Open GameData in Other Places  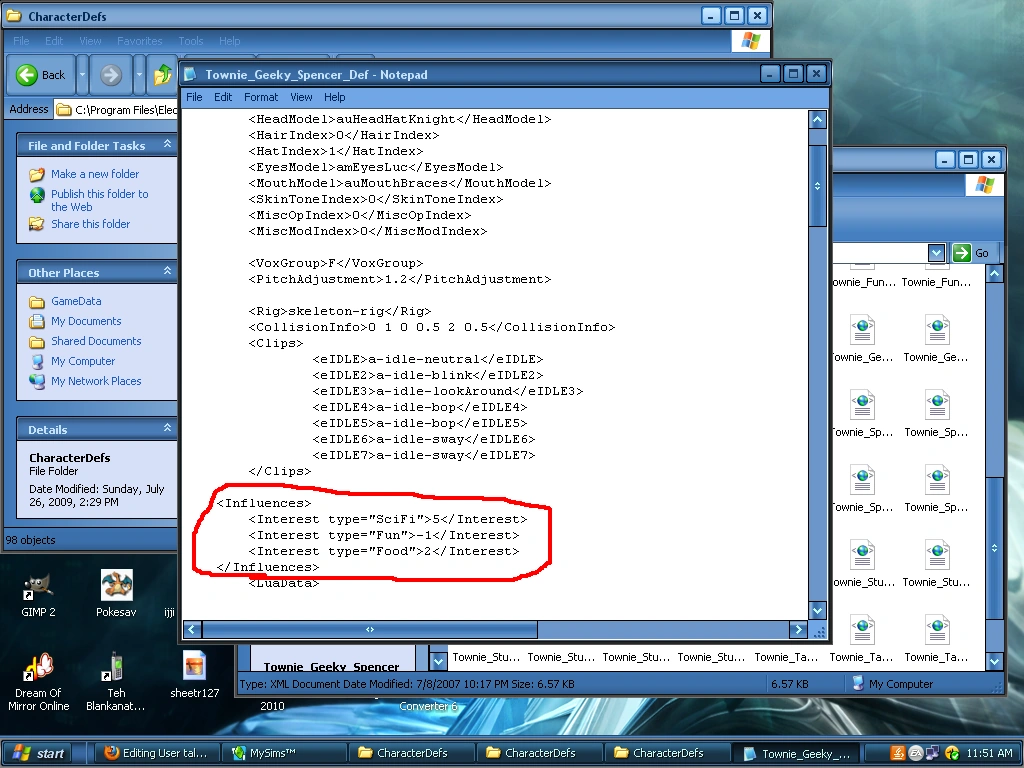click(x=76, y=301)
